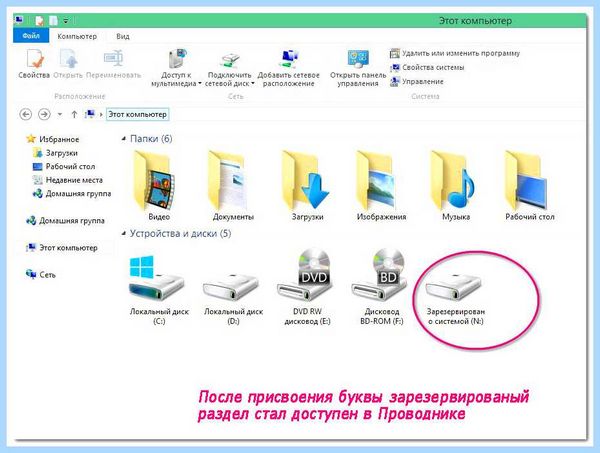This screenshot has height=453, width=600.
Task: Click Свойства системы in the ribbon
Action: click(x=427, y=67)
